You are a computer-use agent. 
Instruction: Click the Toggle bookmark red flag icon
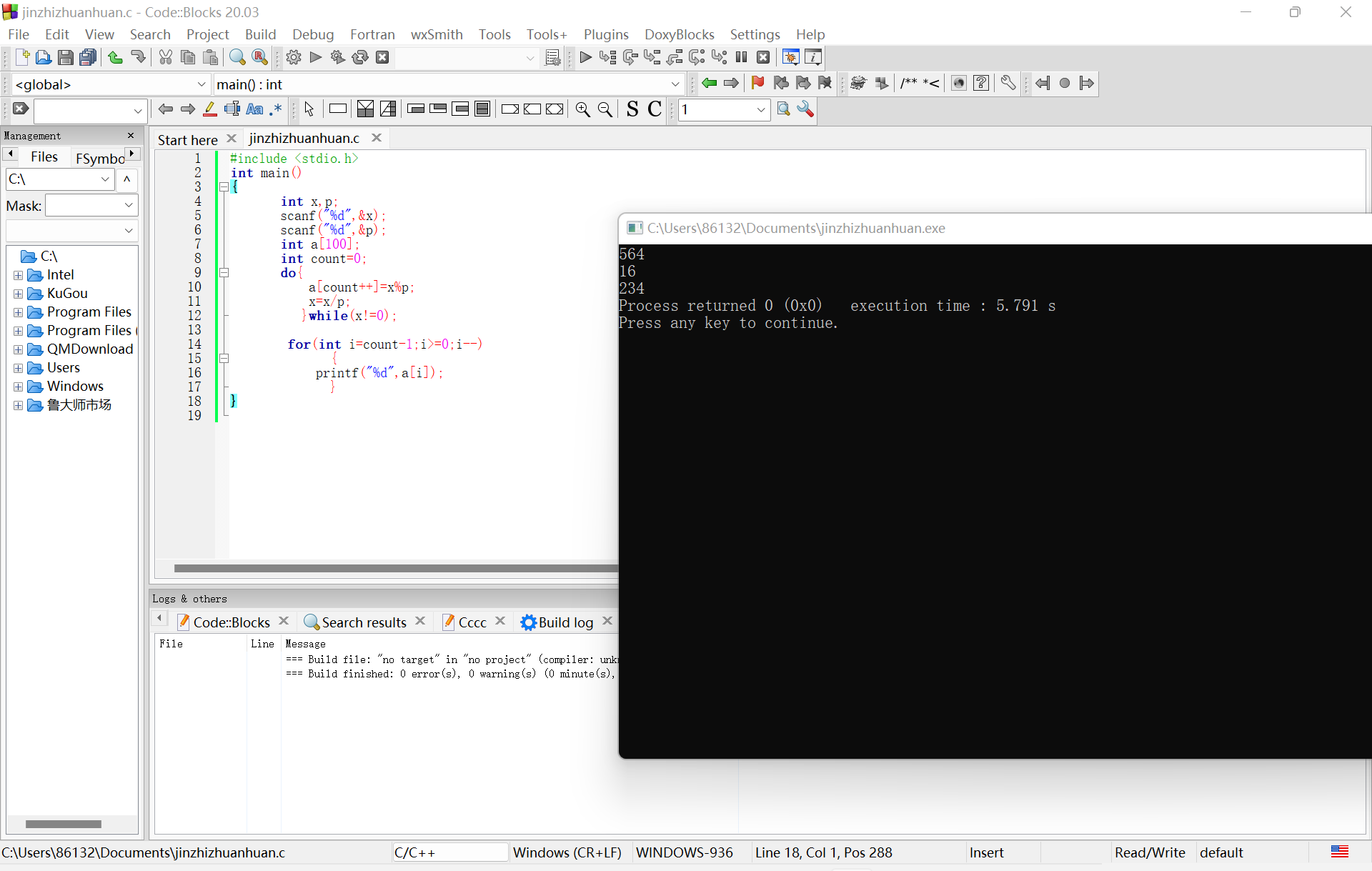757,84
